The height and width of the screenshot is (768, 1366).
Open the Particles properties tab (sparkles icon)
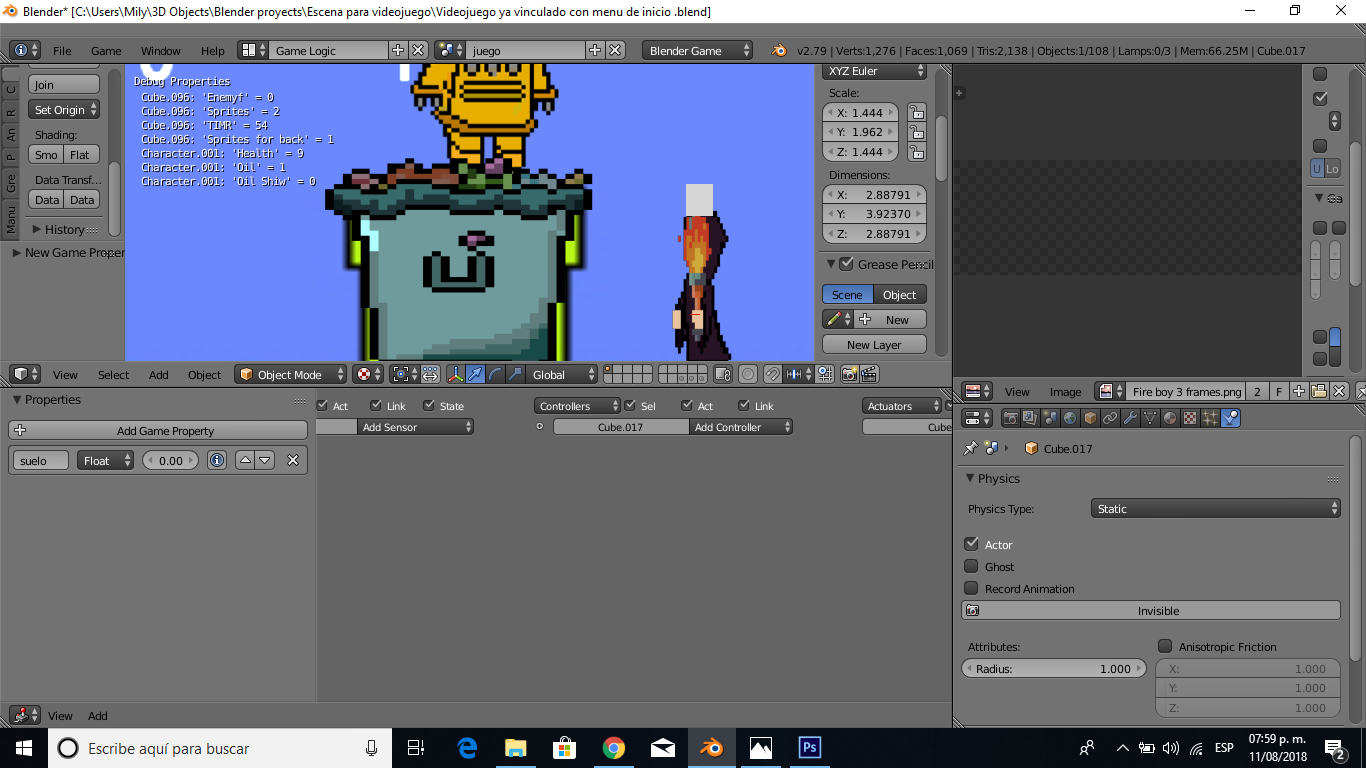click(1210, 418)
